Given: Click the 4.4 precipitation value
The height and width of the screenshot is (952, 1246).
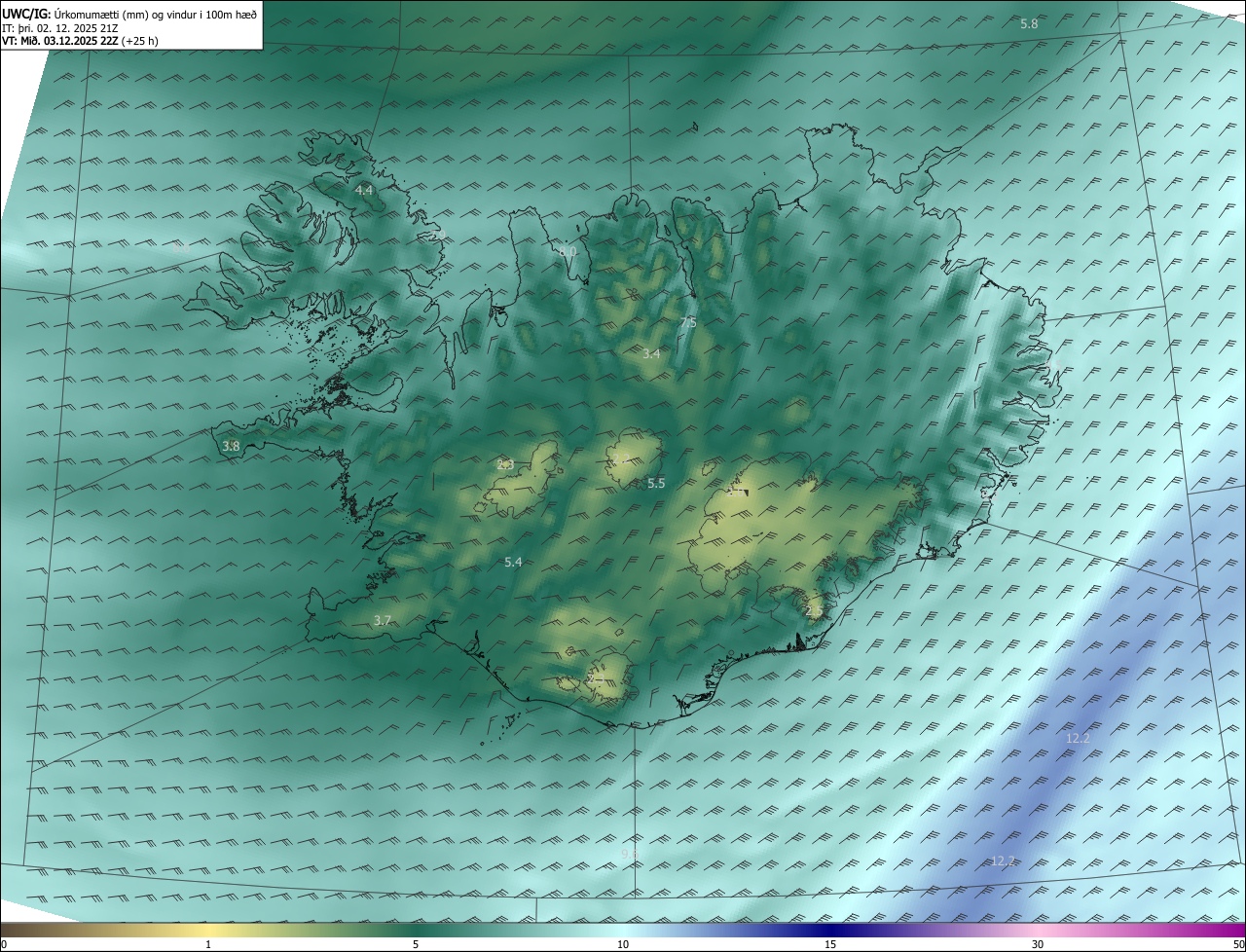Looking at the screenshot, I should click(x=364, y=190).
